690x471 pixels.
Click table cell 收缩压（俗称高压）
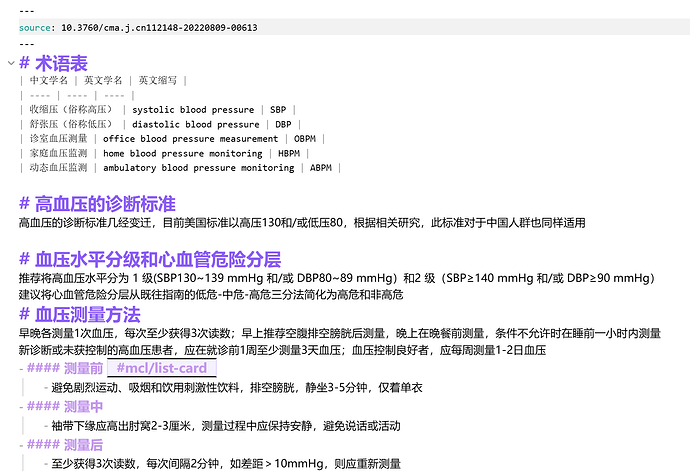coord(73,110)
